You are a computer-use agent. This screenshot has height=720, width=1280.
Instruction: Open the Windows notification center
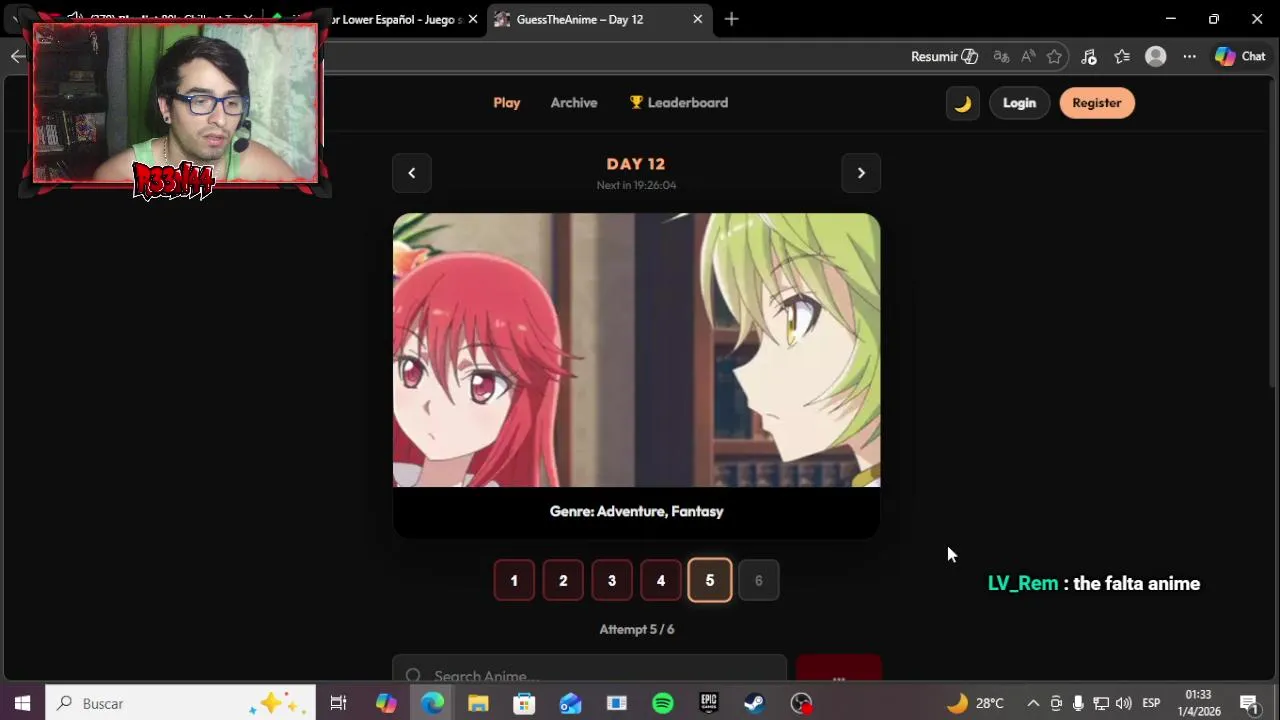pos(1249,703)
